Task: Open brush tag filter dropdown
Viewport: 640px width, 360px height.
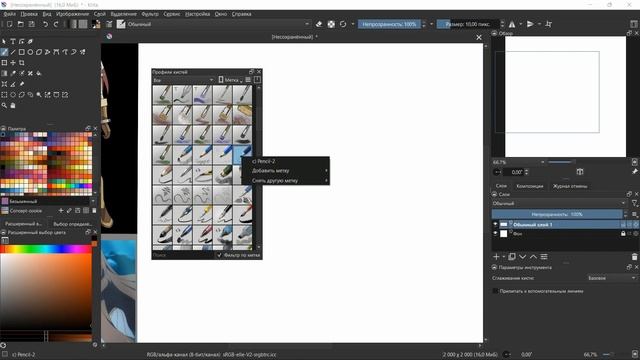Action: (x=183, y=80)
